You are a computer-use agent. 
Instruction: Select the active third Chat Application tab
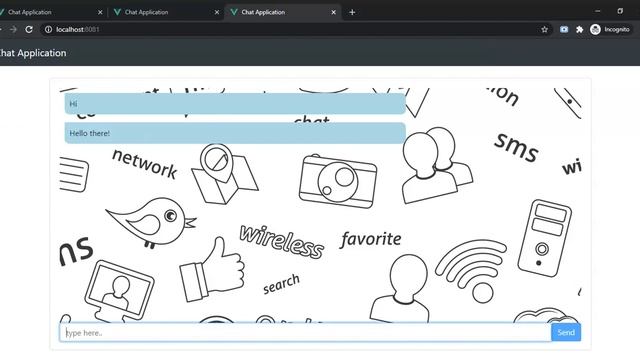(x=282, y=12)
